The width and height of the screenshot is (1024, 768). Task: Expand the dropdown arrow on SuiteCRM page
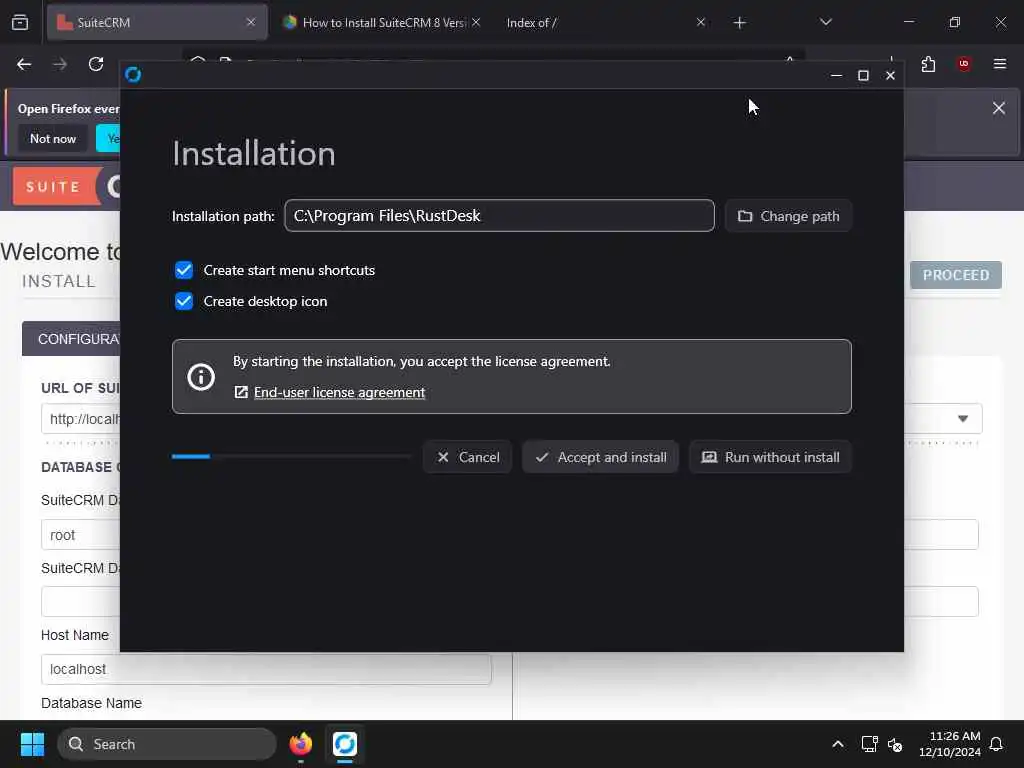[963, 419]
